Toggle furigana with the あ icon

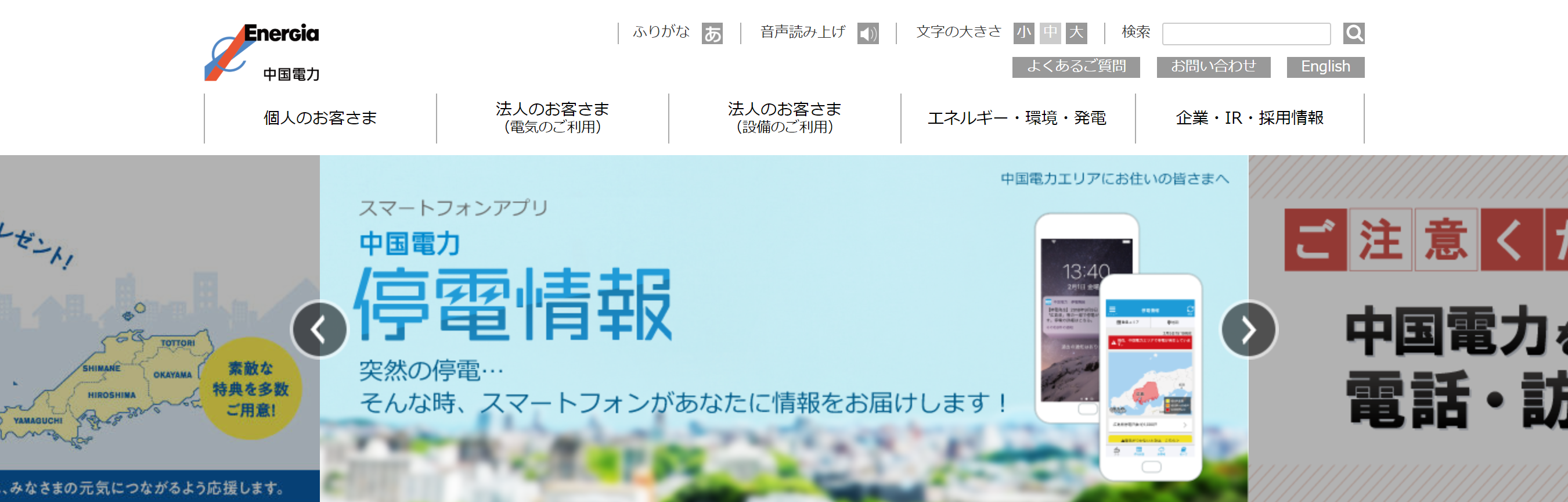coord(712,33)
